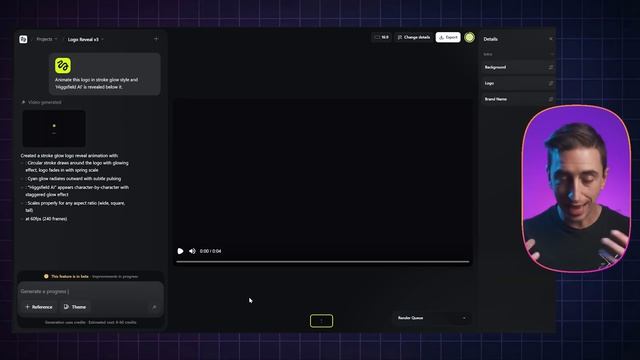Click the send prompt icon

click(154, 307)
